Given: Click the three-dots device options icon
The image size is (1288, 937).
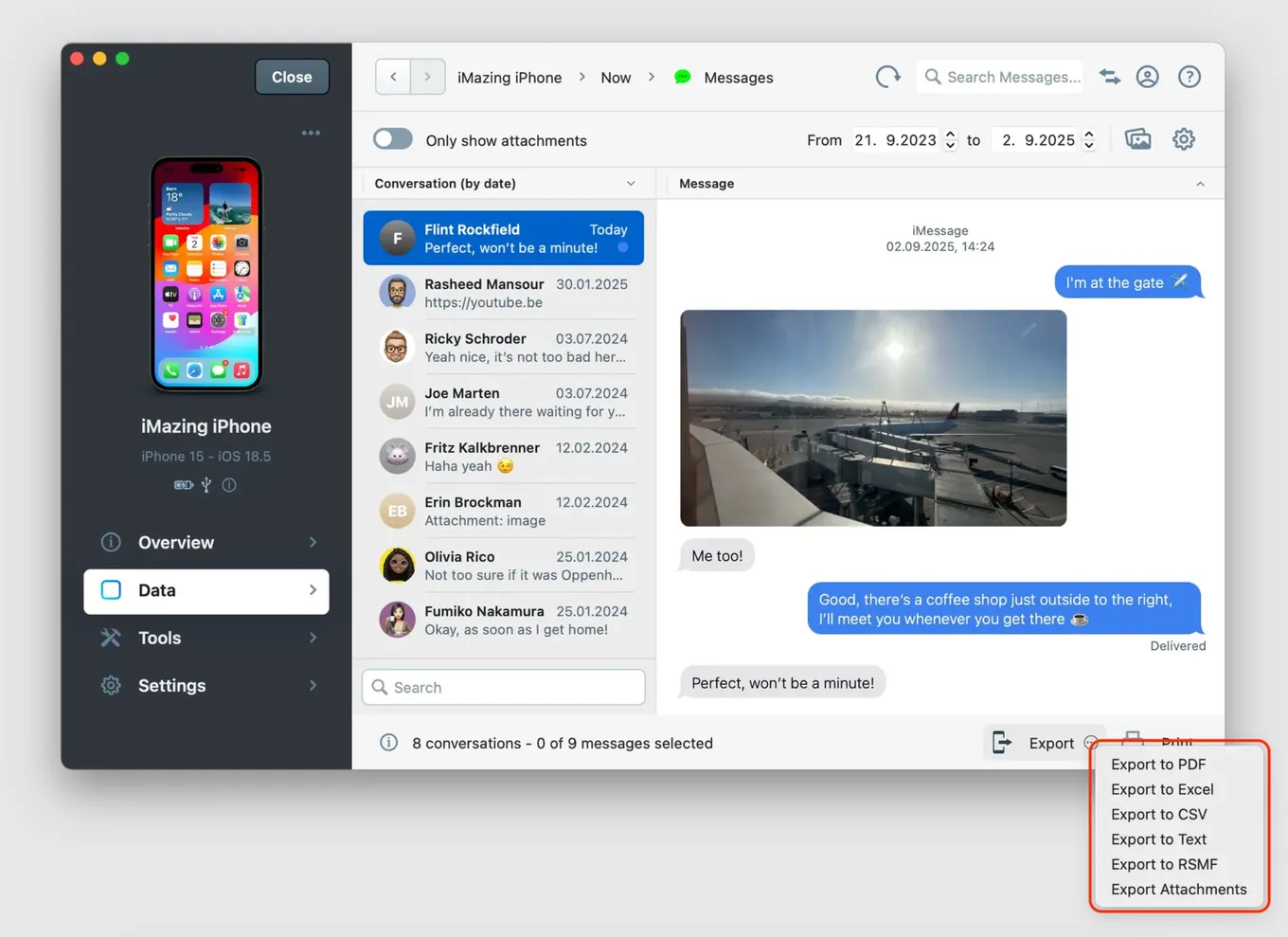Looking at the screenshot, I should click(311, 133).
